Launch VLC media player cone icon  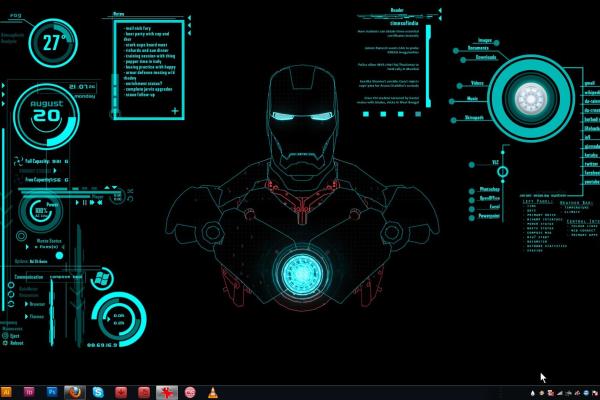213,391
